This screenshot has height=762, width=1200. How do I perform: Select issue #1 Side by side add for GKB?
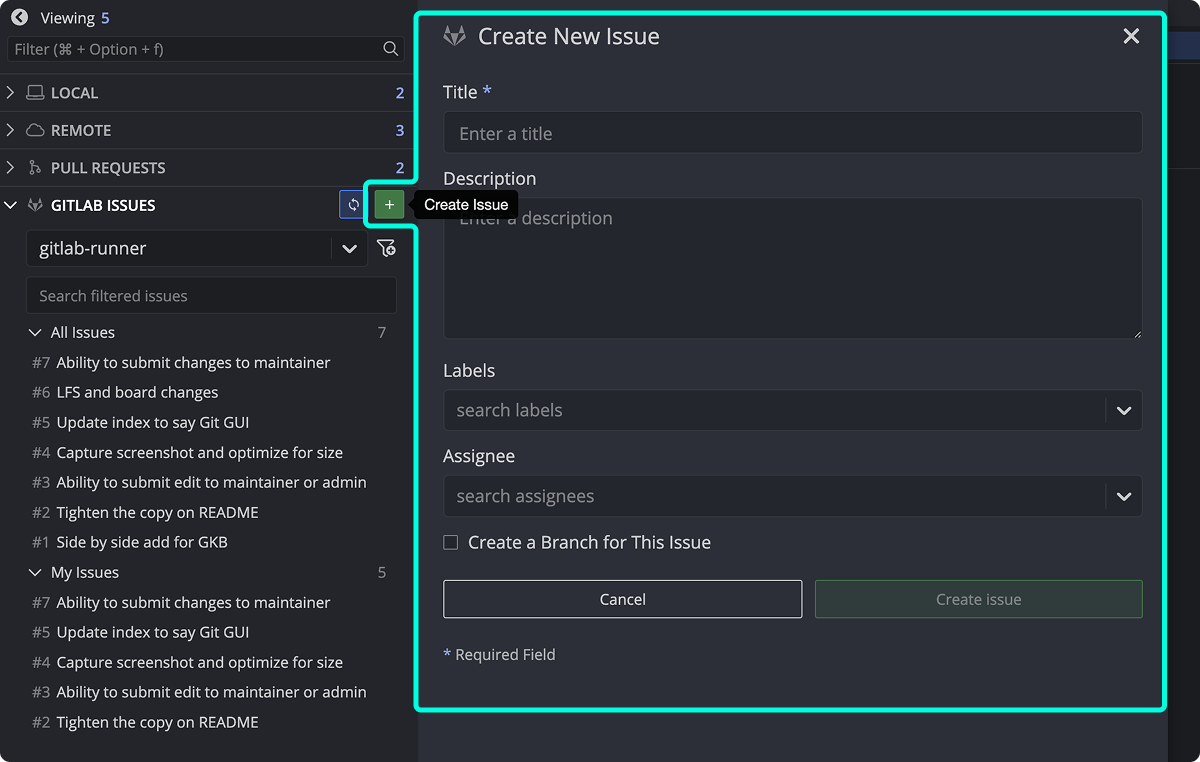click(x=138, y=542)
